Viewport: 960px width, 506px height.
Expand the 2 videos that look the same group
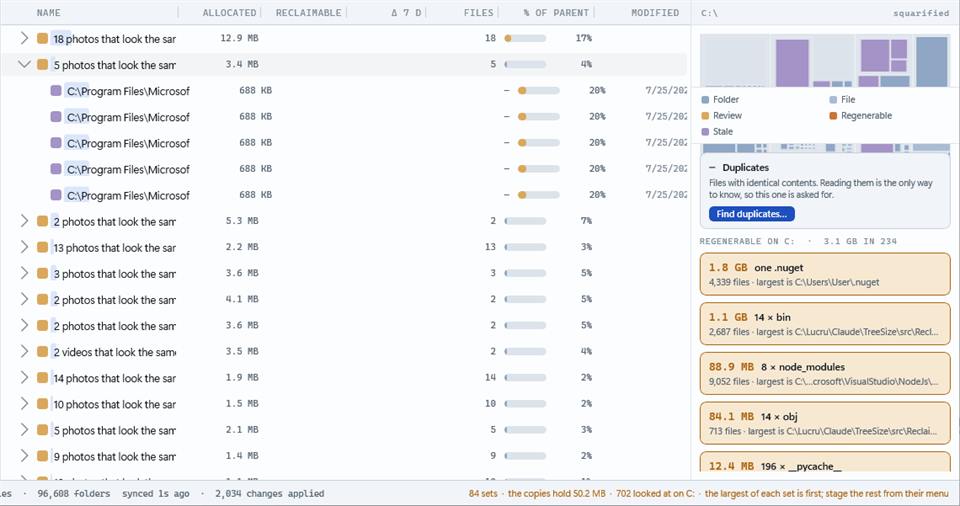click(x=24, y=351)
